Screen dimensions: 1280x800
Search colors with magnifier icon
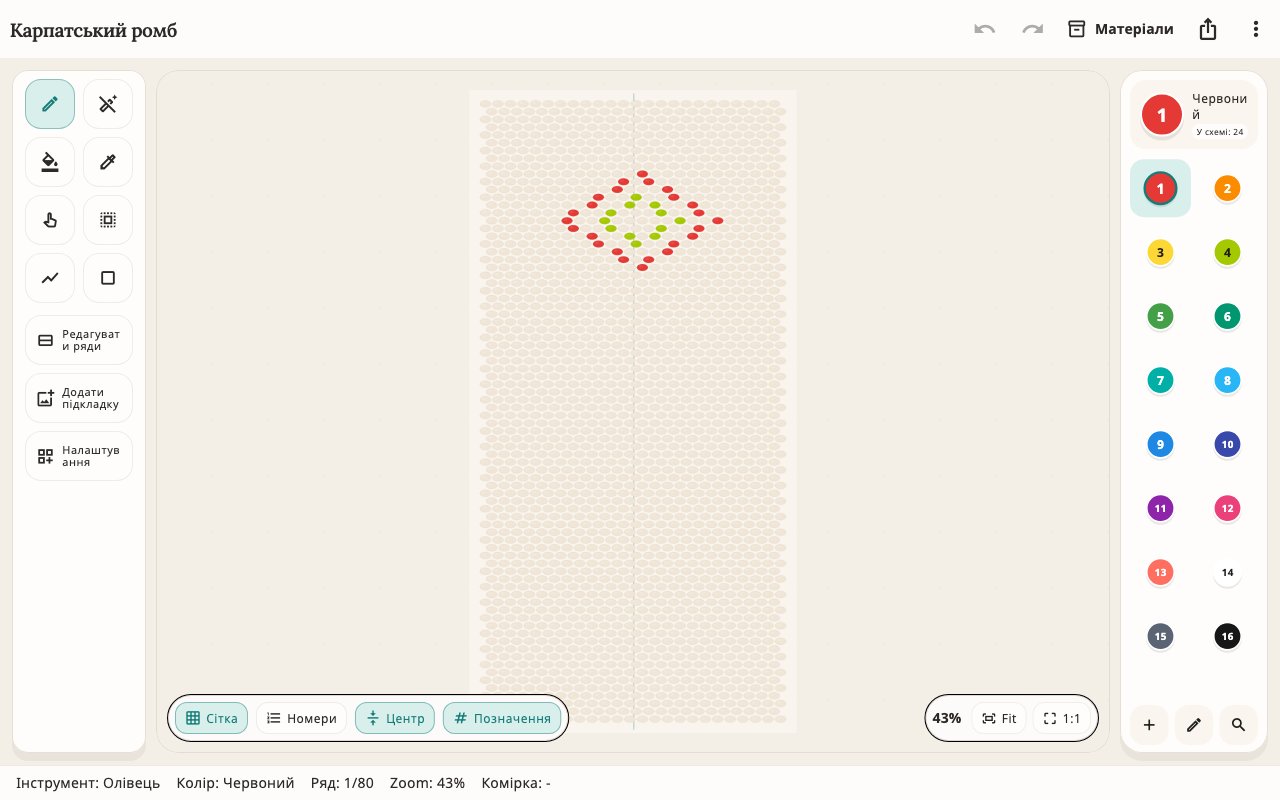click(1238, 725)
